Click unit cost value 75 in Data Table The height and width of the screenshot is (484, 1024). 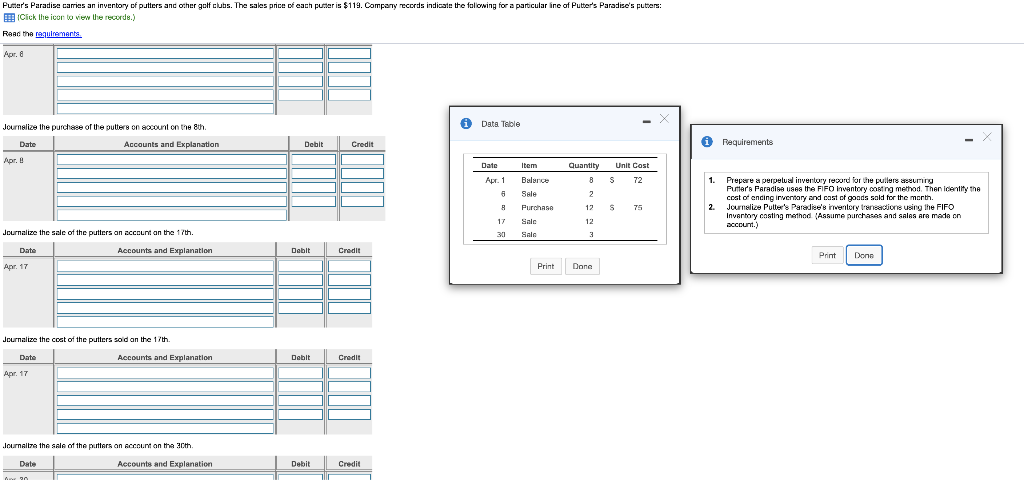tap(637, 208)
